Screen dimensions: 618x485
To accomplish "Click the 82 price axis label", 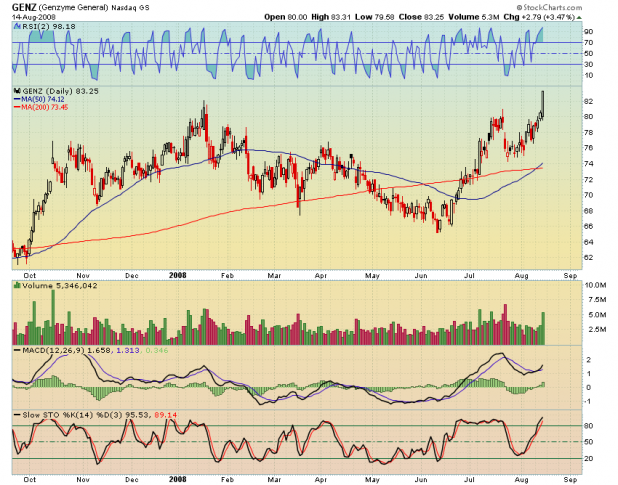I will (x=588, y=101).
